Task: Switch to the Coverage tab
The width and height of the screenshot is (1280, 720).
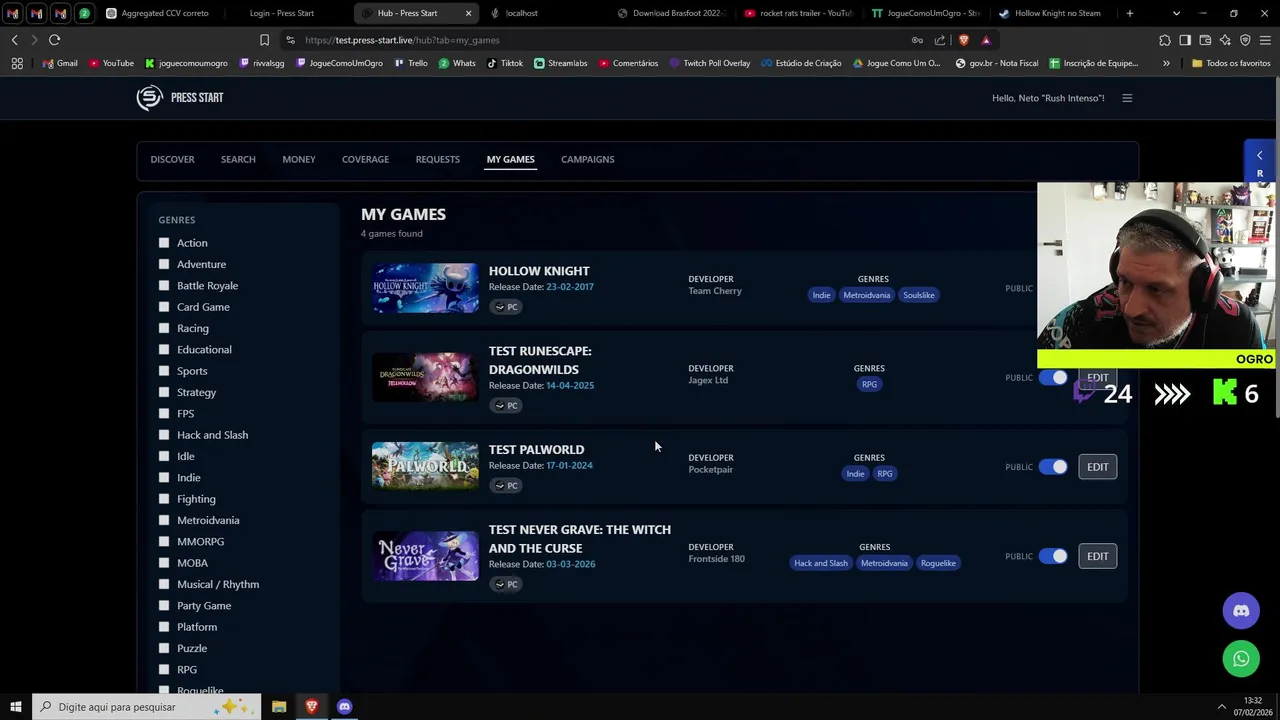Action: (365, 159)
